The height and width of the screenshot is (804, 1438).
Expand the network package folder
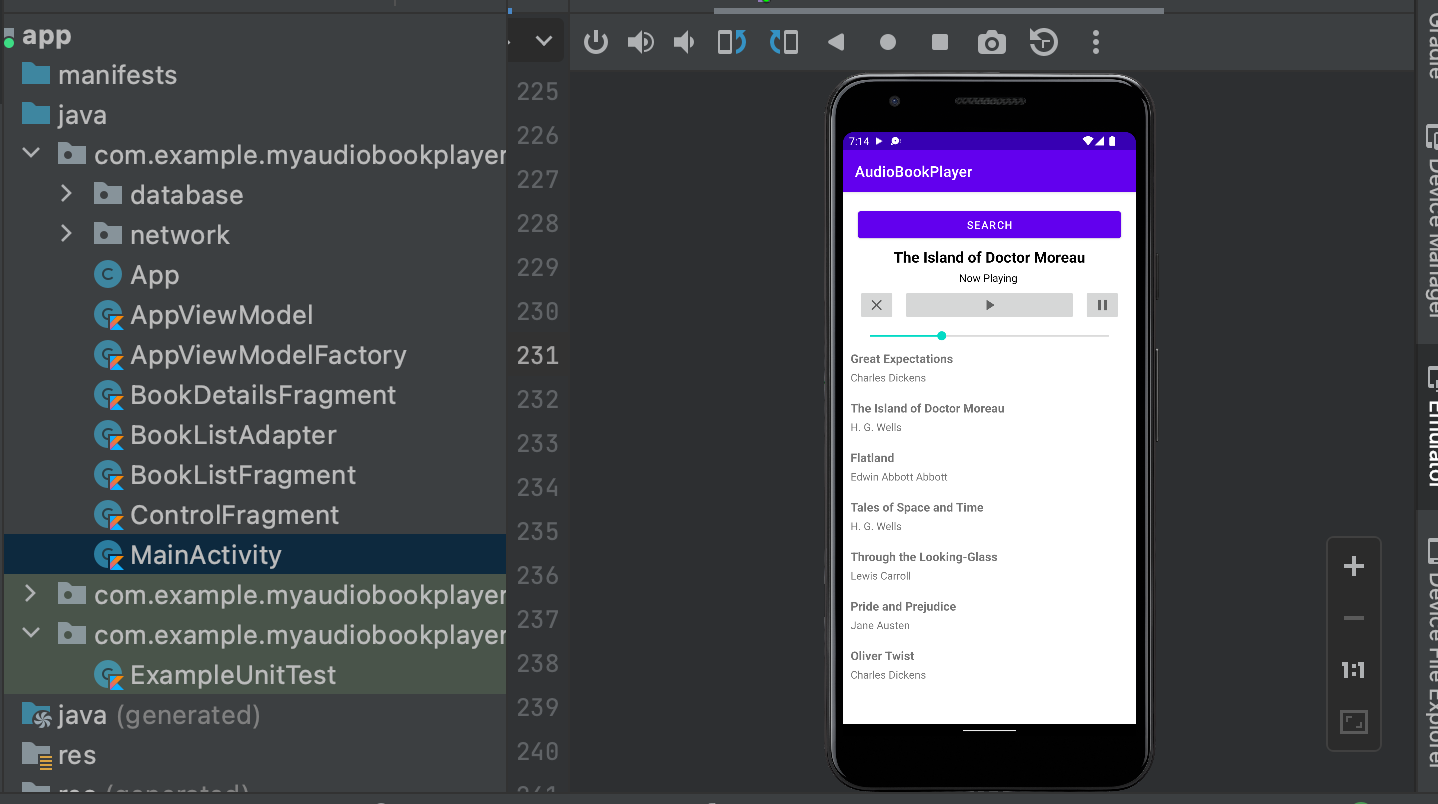66,234
